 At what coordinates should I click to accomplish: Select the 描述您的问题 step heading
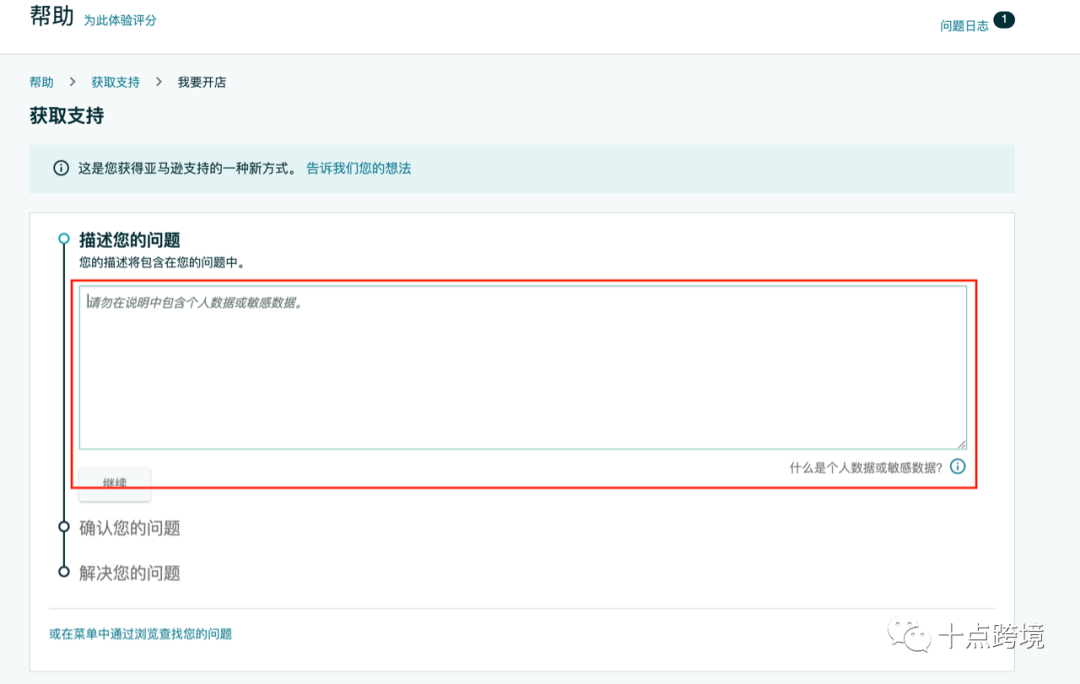coord(129,240)
